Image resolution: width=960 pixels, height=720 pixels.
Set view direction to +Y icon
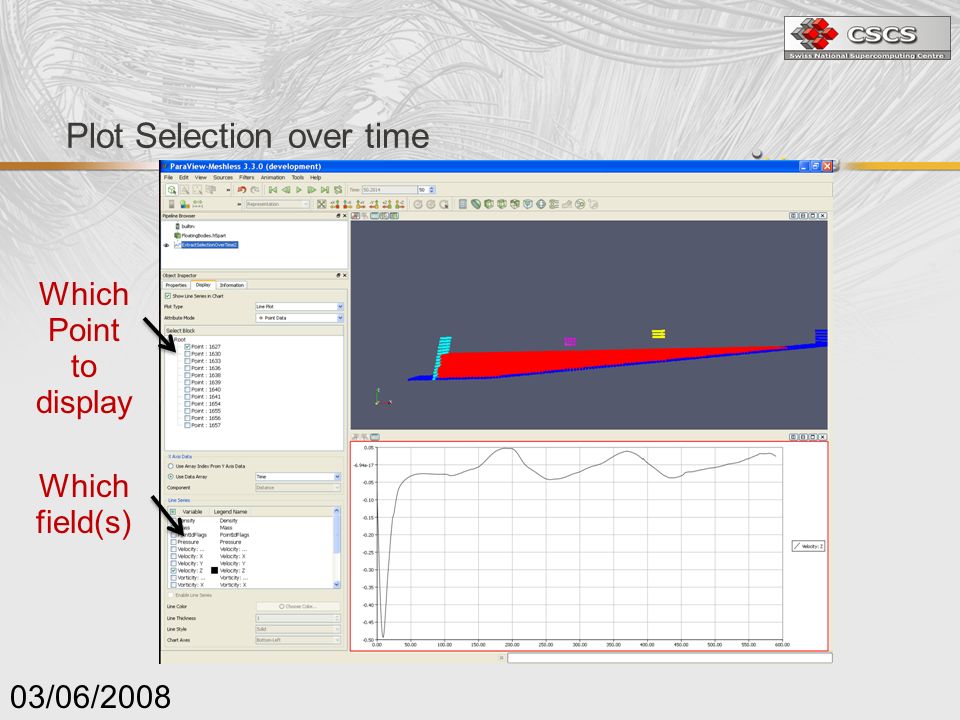click(x=361, y=204)
